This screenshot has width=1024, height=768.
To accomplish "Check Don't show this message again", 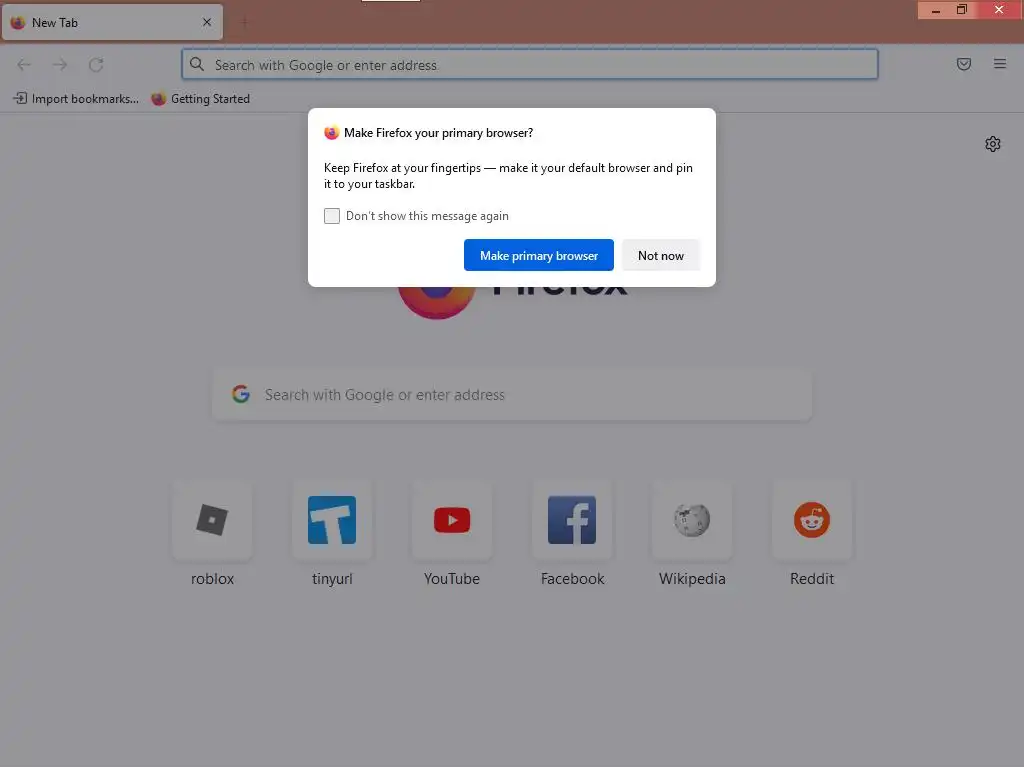I will (x=332, y=216).
